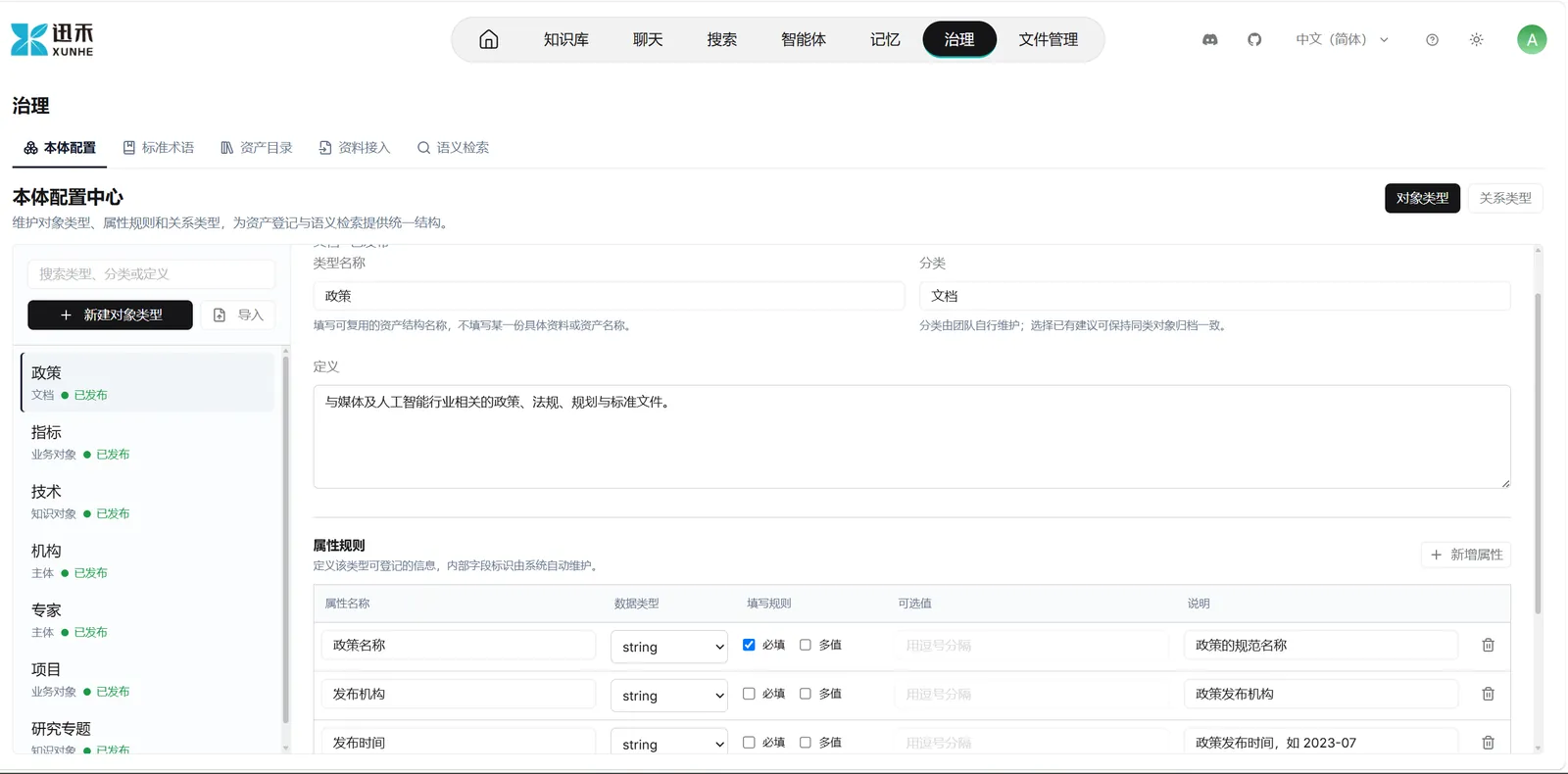Viewport: 1568px width, 774px height.
Task: Click description field 政策发布机构
Action: pos(1321,694)
